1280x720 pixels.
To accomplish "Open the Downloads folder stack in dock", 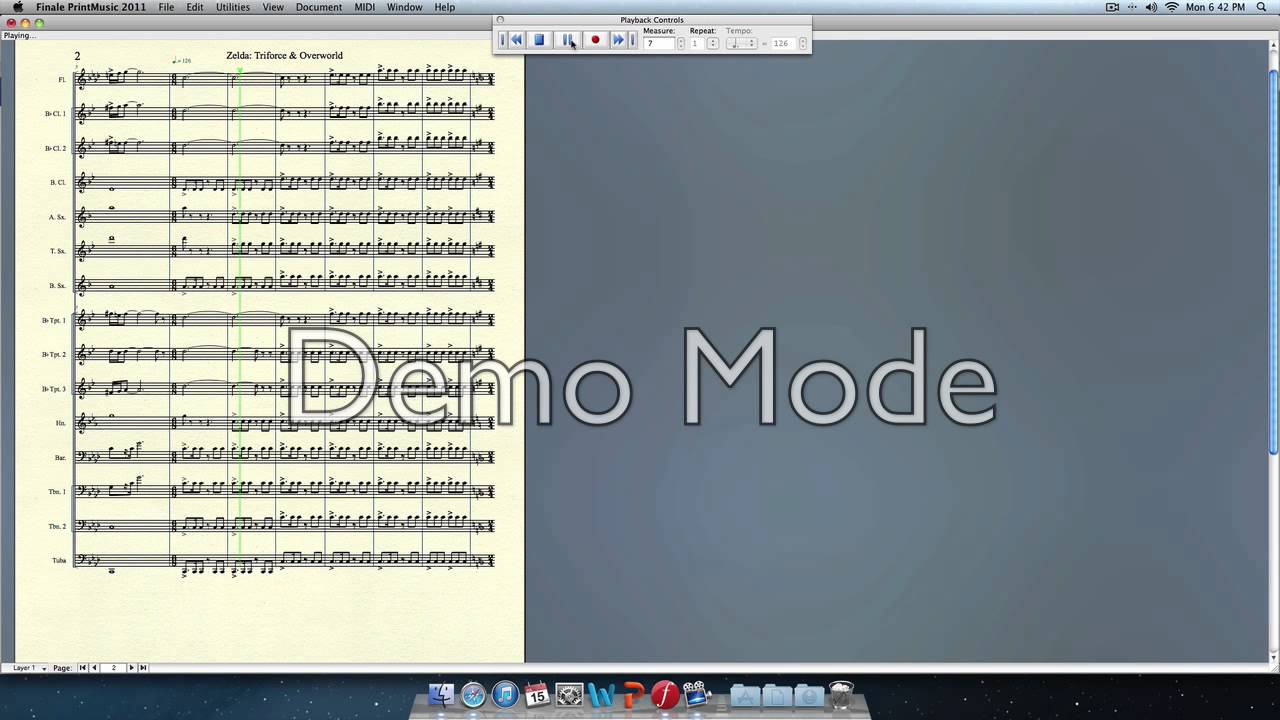I will [808, 695].
